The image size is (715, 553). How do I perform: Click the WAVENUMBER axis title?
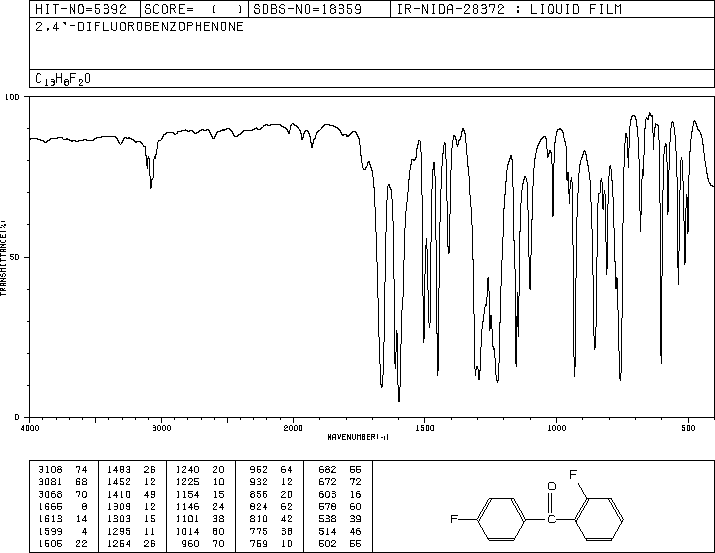click(358, 437)
